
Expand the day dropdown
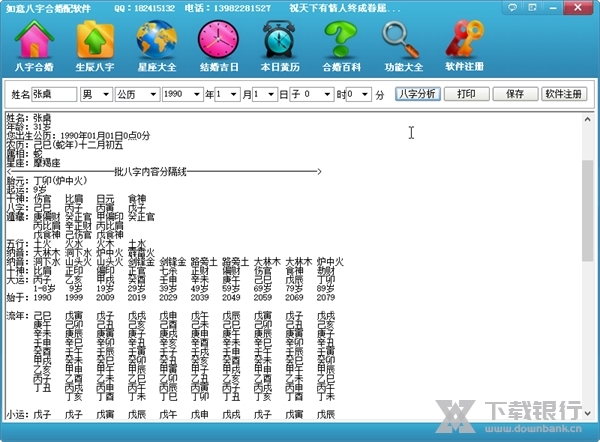271,94
